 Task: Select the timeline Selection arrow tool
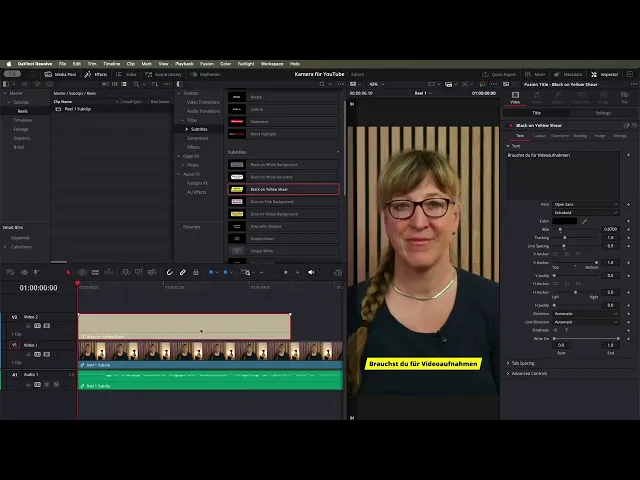point(68,272)
